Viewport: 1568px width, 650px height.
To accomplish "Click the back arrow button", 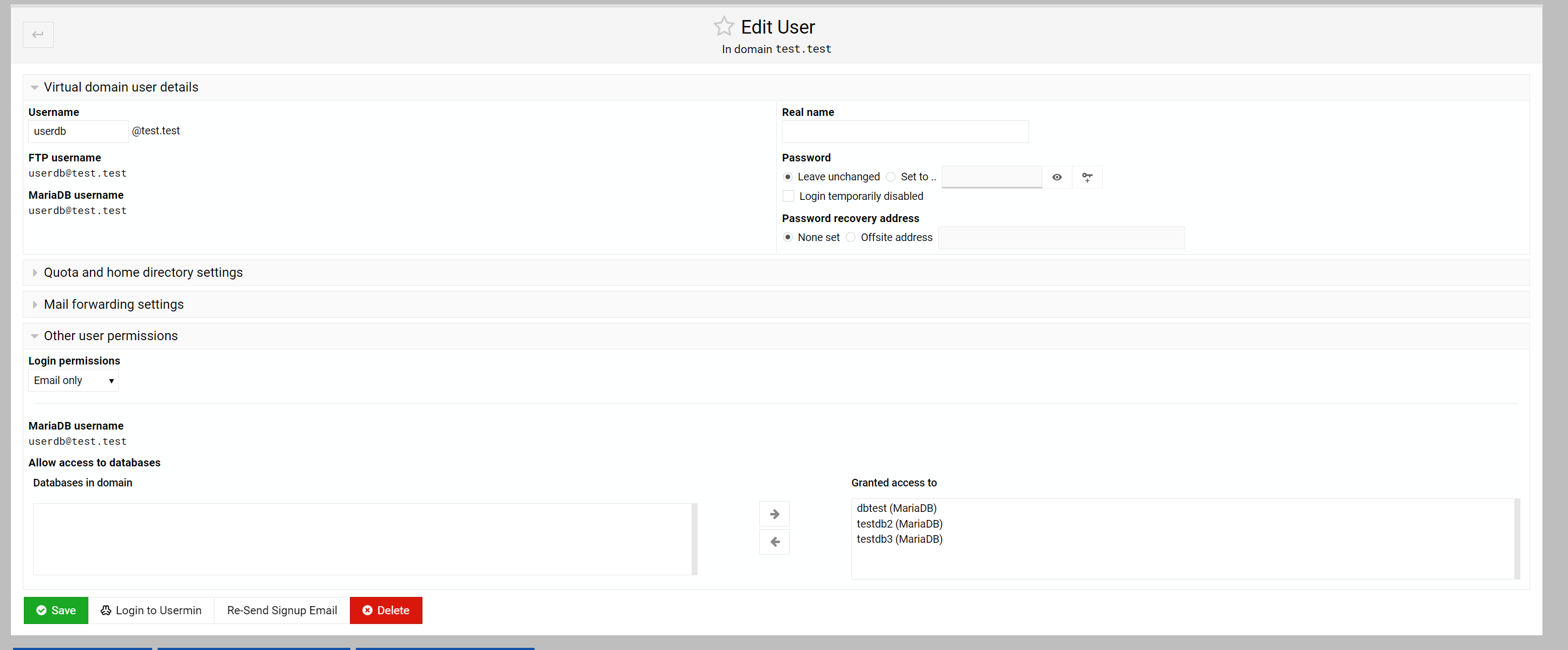I will click(38, 34).
